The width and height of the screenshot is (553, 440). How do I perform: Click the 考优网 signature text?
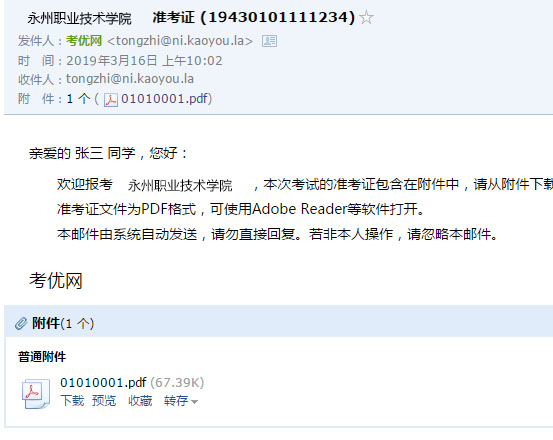tap(56, 281)
